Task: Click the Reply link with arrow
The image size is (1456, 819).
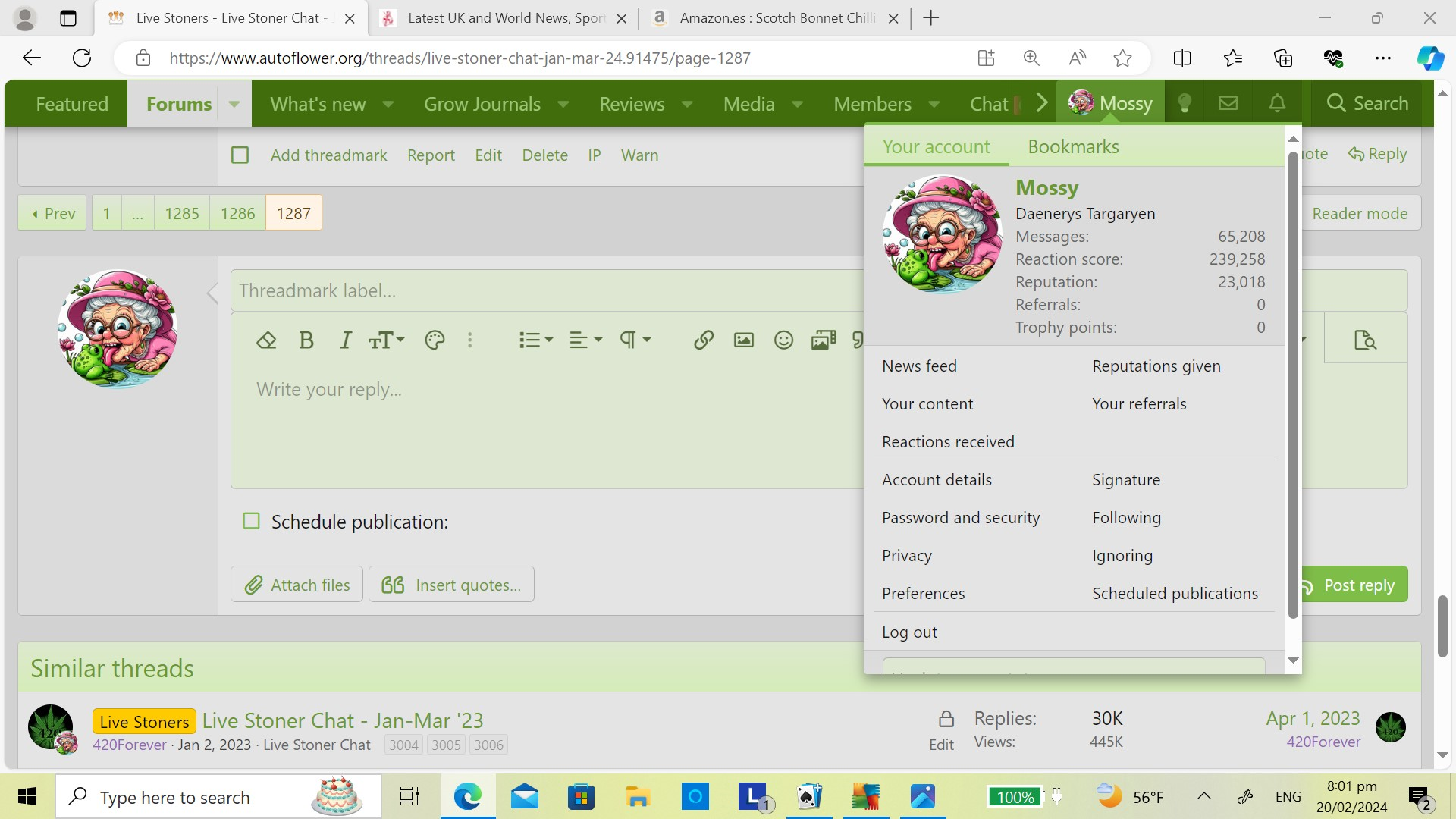Action: (1377, 154)
